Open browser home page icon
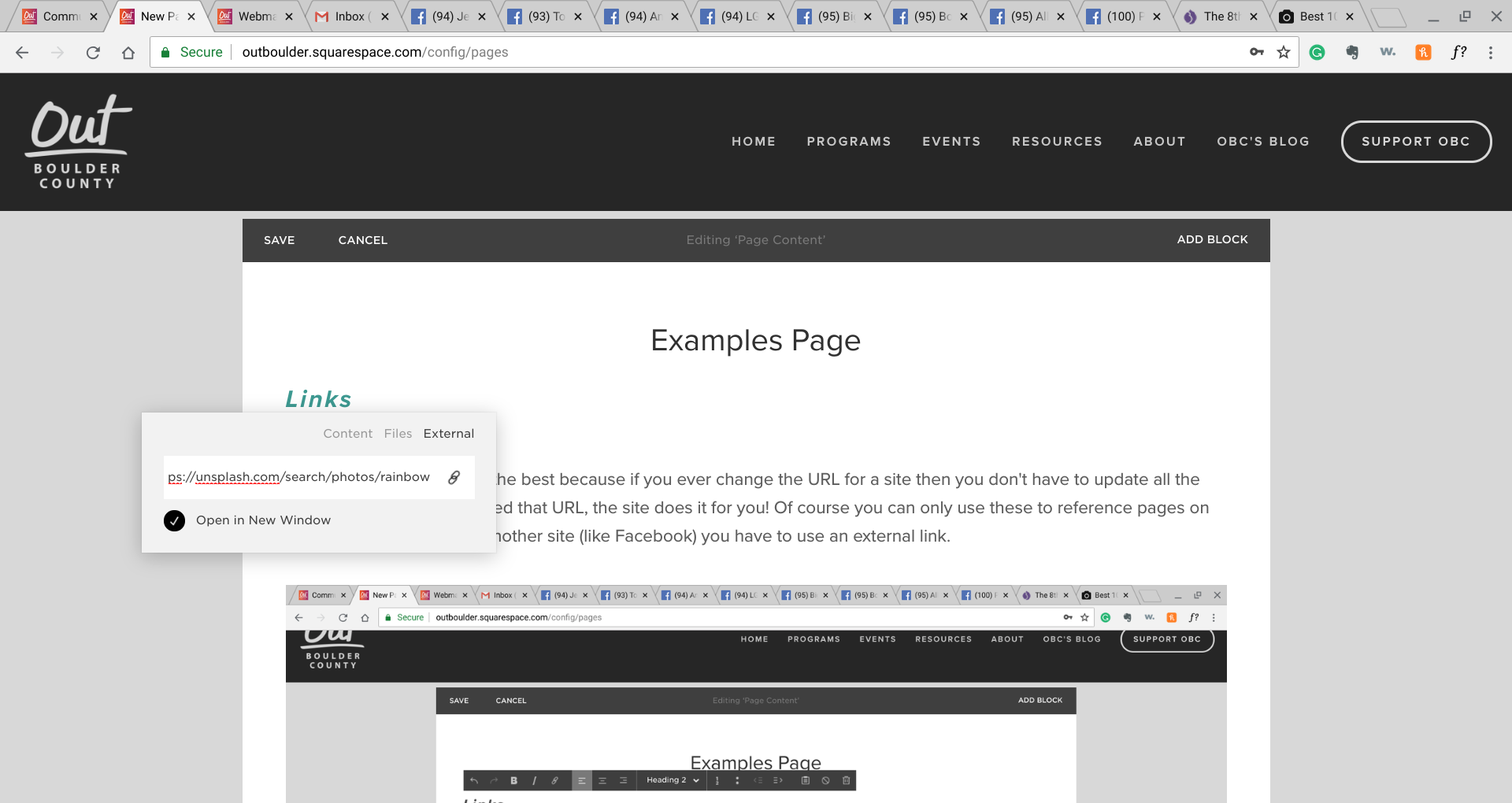This screenshot has height=803, width=1512. pos(128,53)
